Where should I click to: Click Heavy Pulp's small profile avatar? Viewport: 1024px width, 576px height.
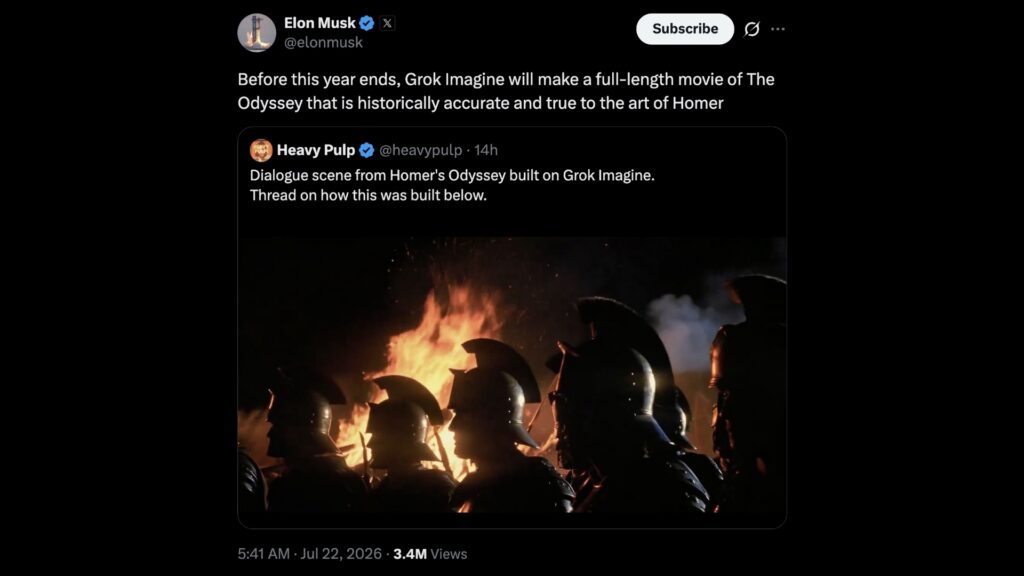coord(261,150)
